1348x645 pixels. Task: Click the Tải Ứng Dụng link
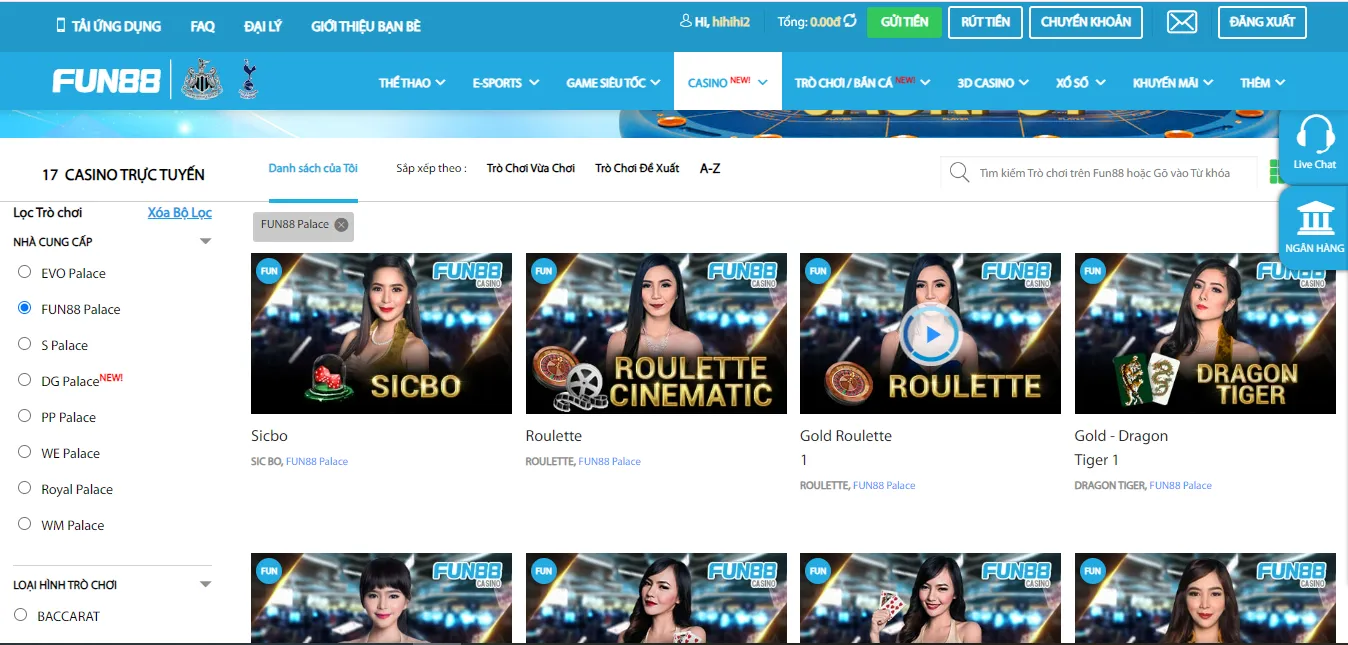(x=116, y=26)
